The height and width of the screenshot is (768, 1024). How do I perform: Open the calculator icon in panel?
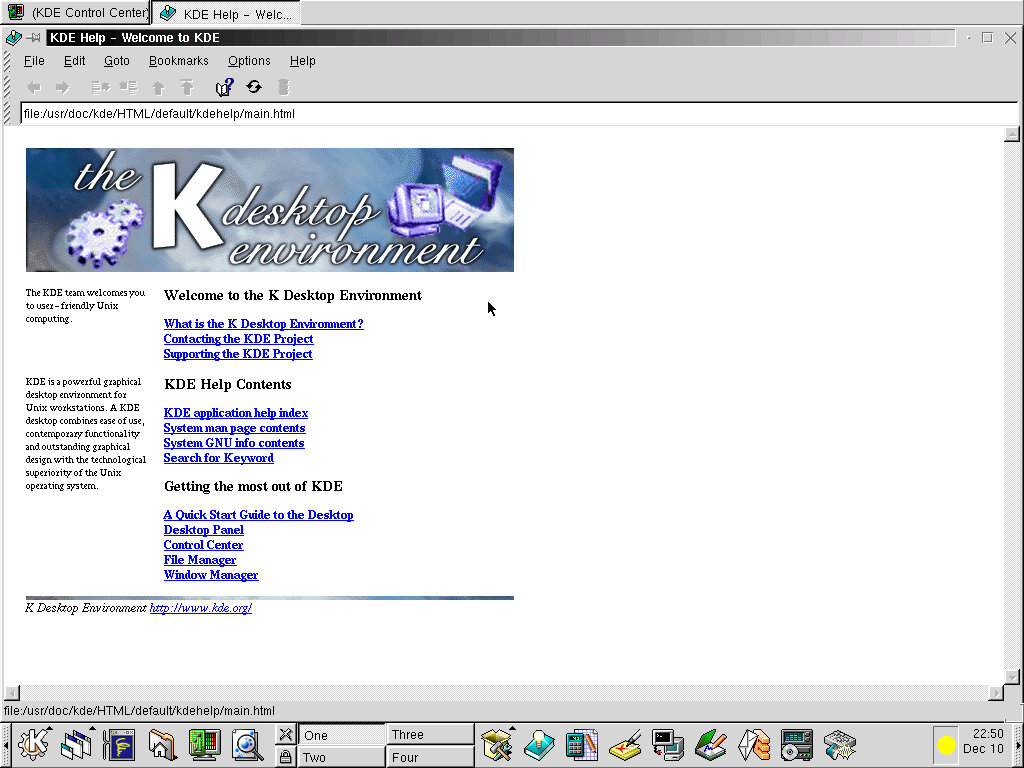pos(581,744)
